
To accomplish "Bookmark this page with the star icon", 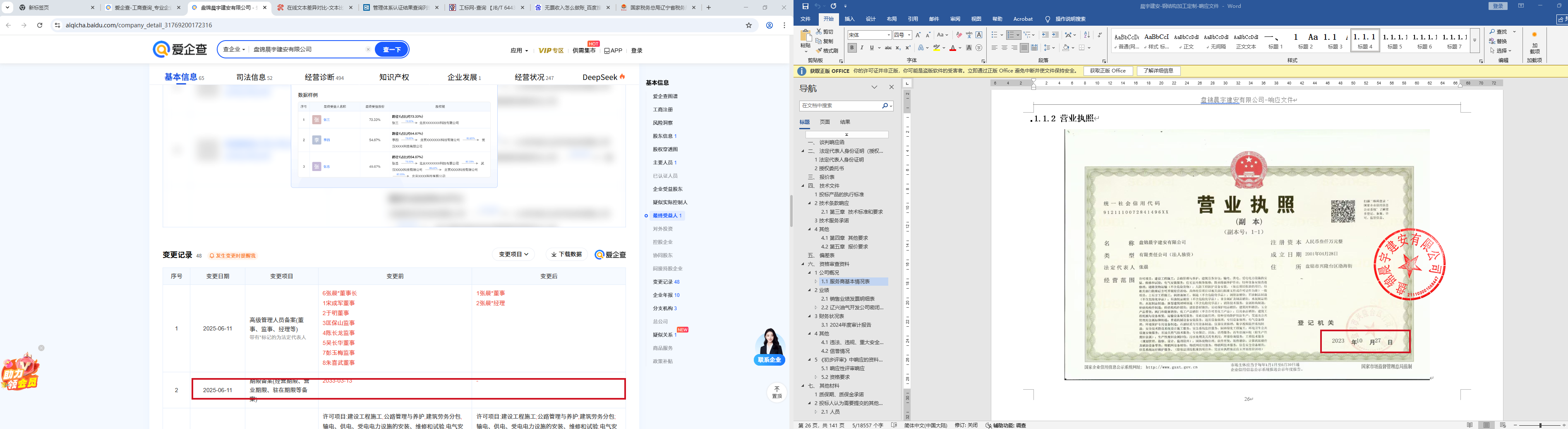I will pos(749,25).
